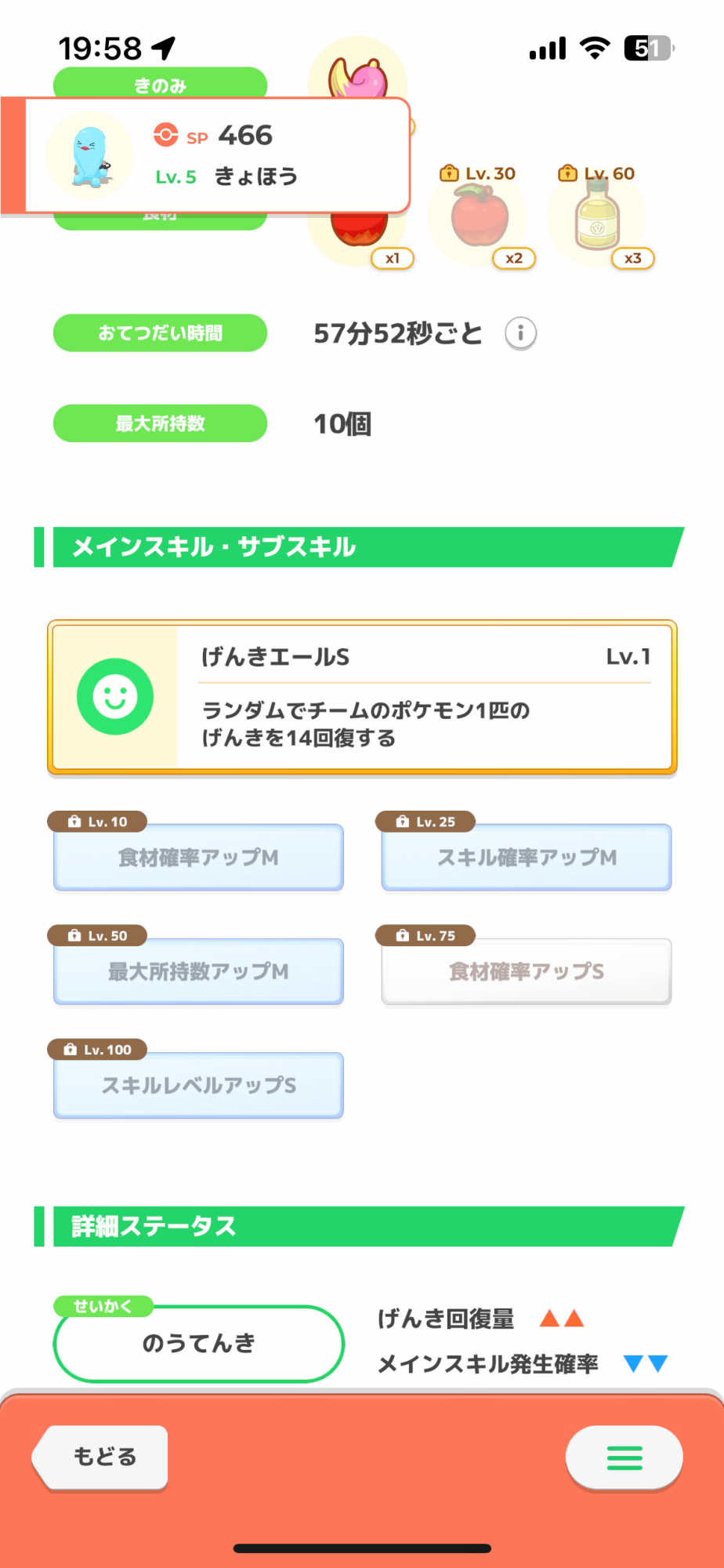Tap the green smiley main skill icon
This screenshot has width=724, height=1568.
tap(115, 696)
